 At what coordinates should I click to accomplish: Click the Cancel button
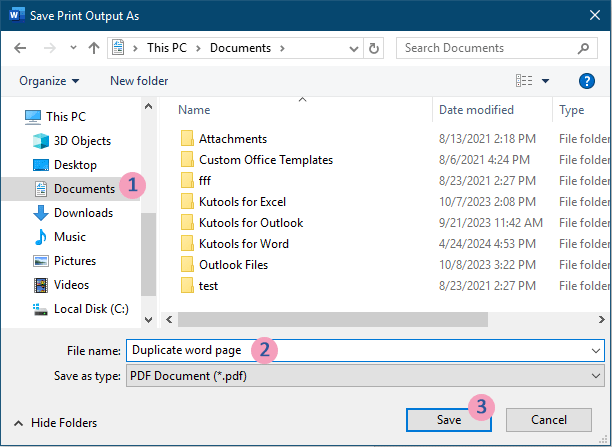(x=549, y=420)
